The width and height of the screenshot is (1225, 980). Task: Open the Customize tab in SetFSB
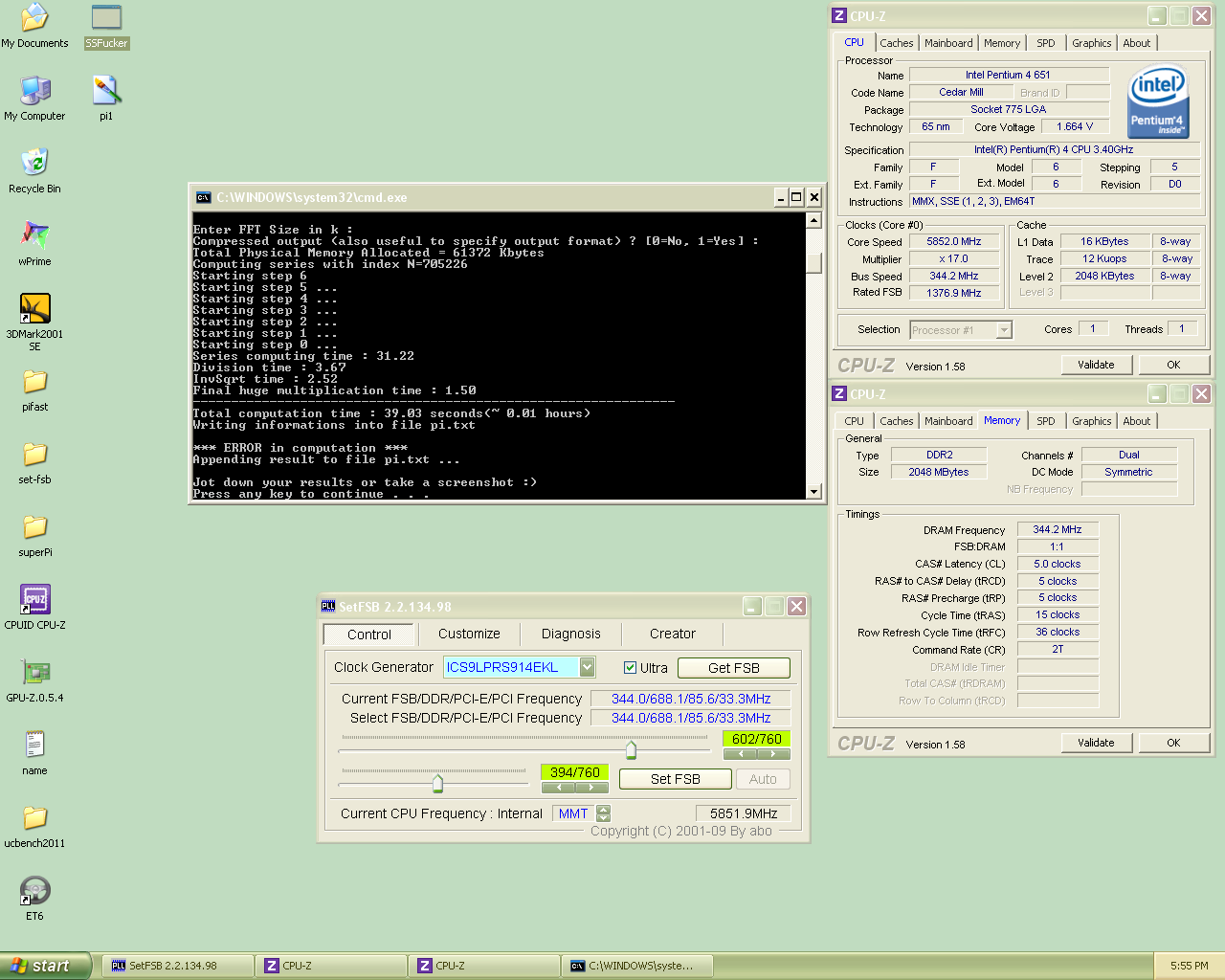coord(469,634)
